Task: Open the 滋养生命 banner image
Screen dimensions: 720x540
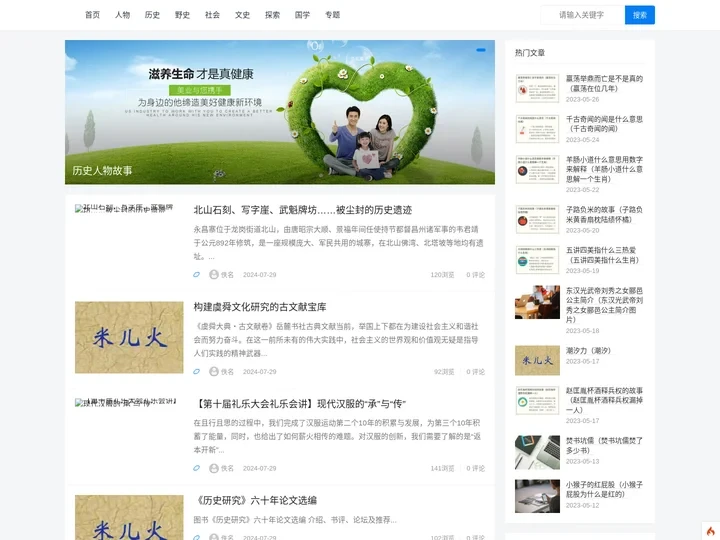Action: point(280,112)
